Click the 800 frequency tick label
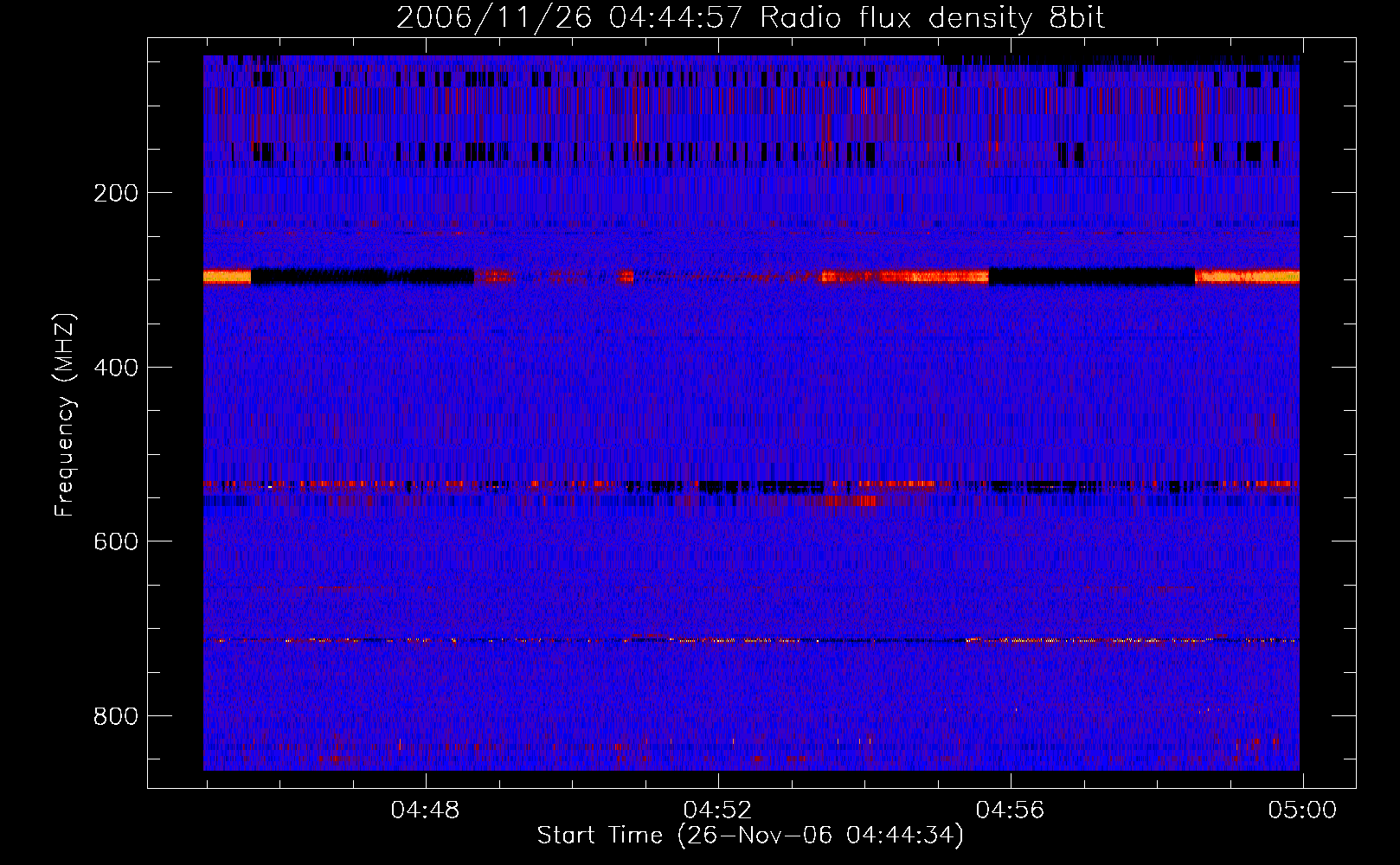This screenshot has width=1400, height=865. click(x=115, y=716)
